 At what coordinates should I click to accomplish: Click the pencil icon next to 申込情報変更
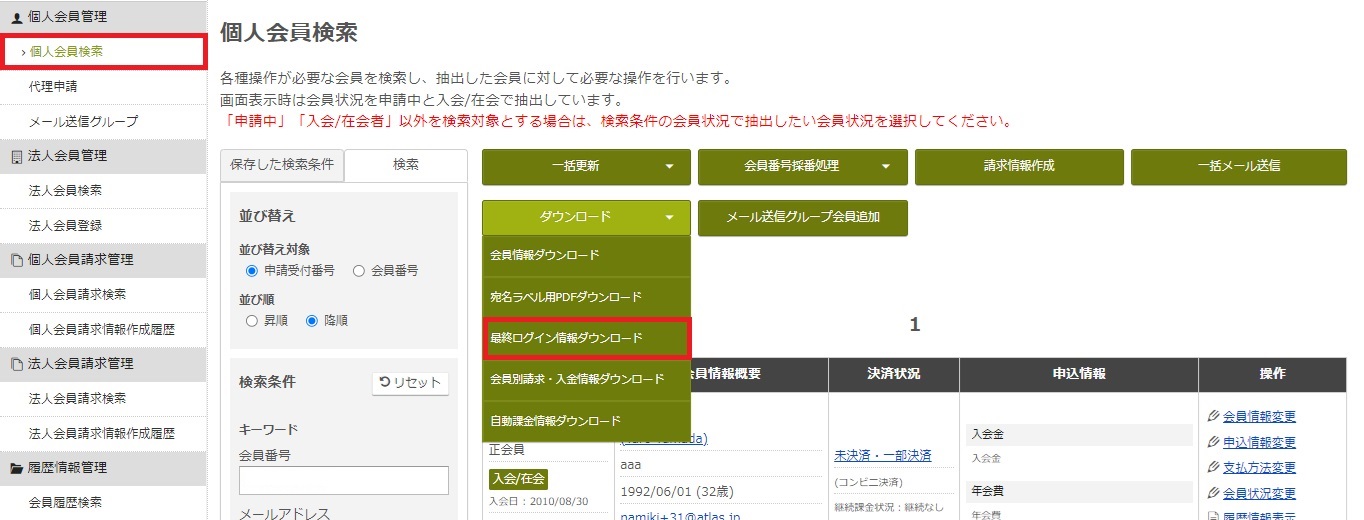click(x=1214, y=442)
